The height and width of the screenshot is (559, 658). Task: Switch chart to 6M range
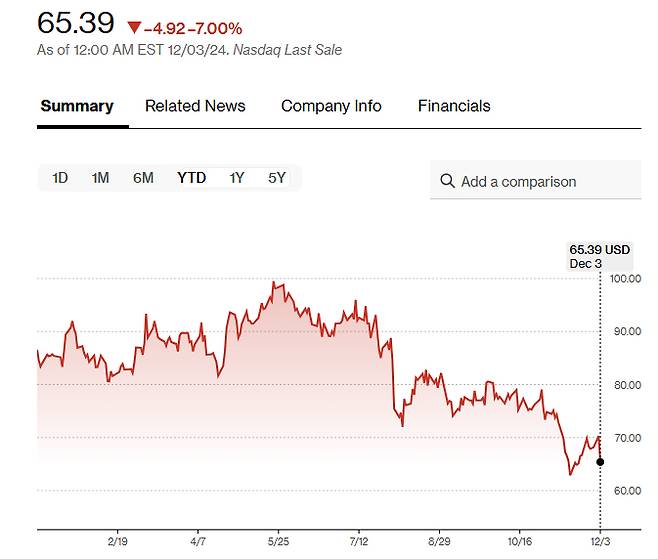[x=143, y=178]
